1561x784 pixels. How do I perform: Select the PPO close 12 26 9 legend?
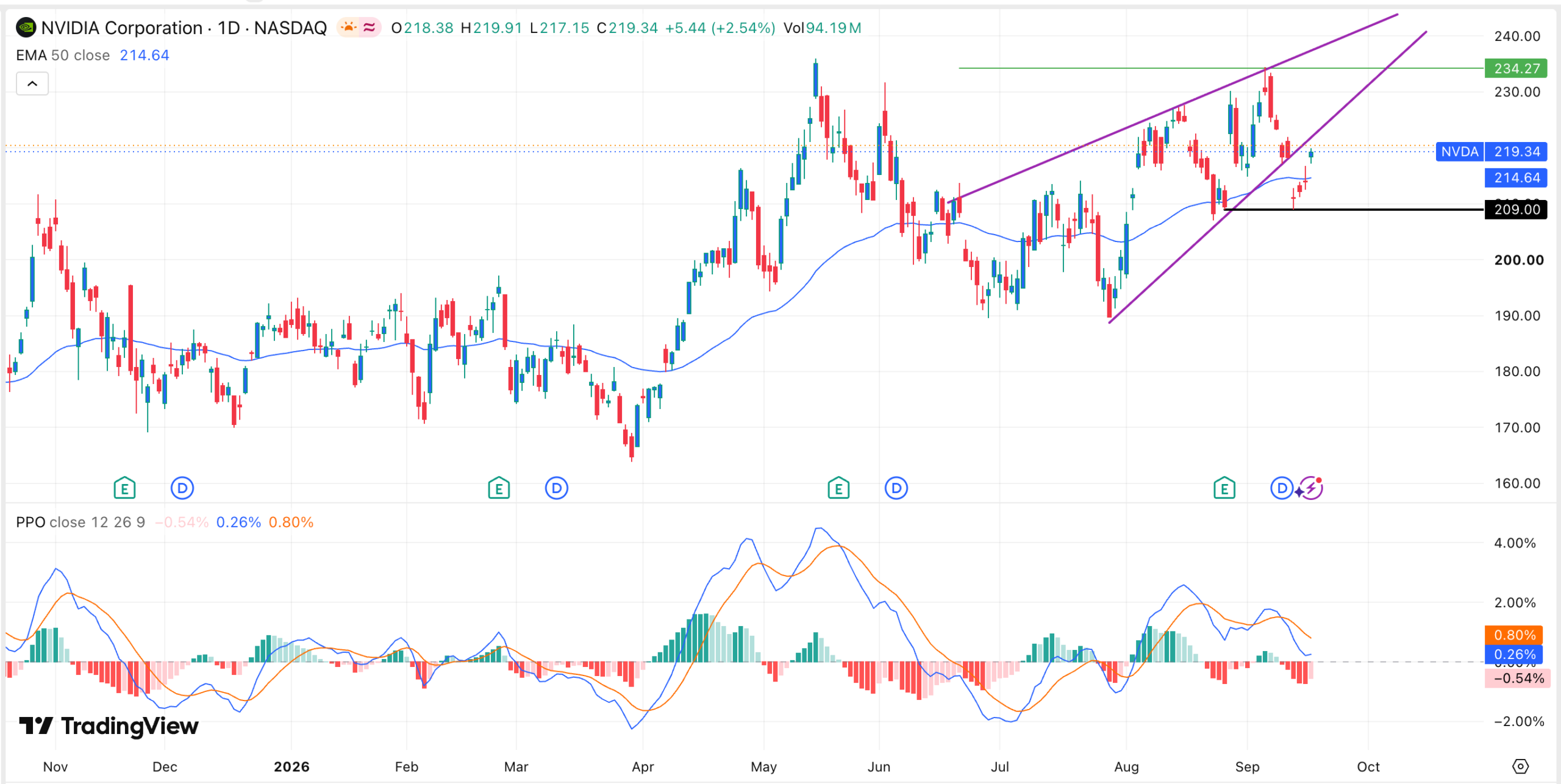(80, 522)
